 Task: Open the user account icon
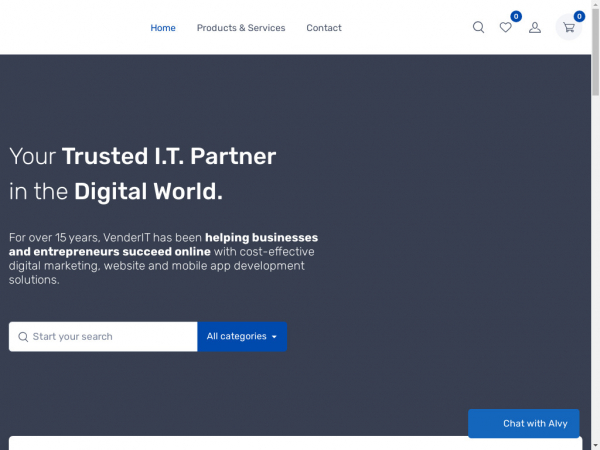(535, 27)
